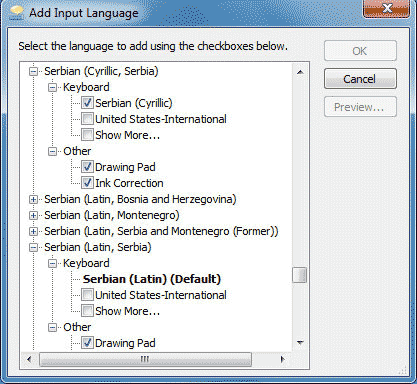This screenshot has height=384, width=417.
Task: Check United States-International under Serbian Latin
Action: tap(87, 295)
